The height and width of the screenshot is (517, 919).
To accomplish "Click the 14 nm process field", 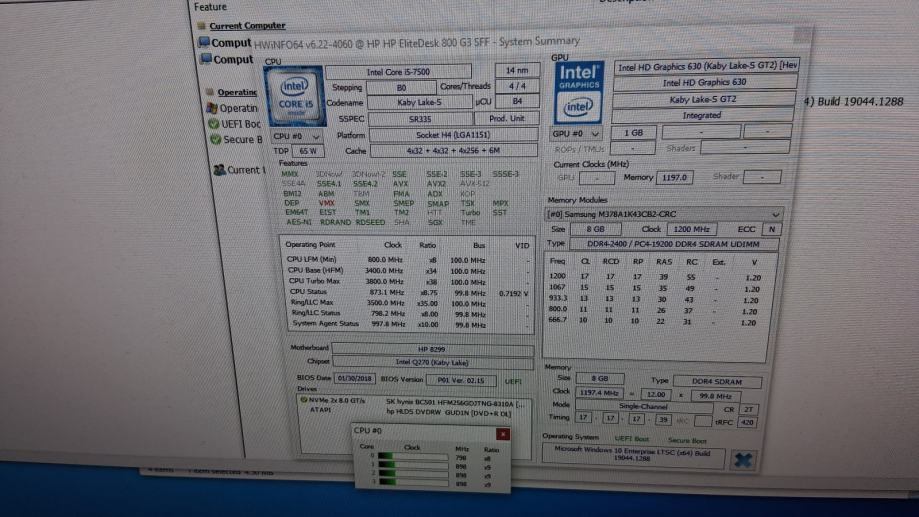I will point(517,70).
